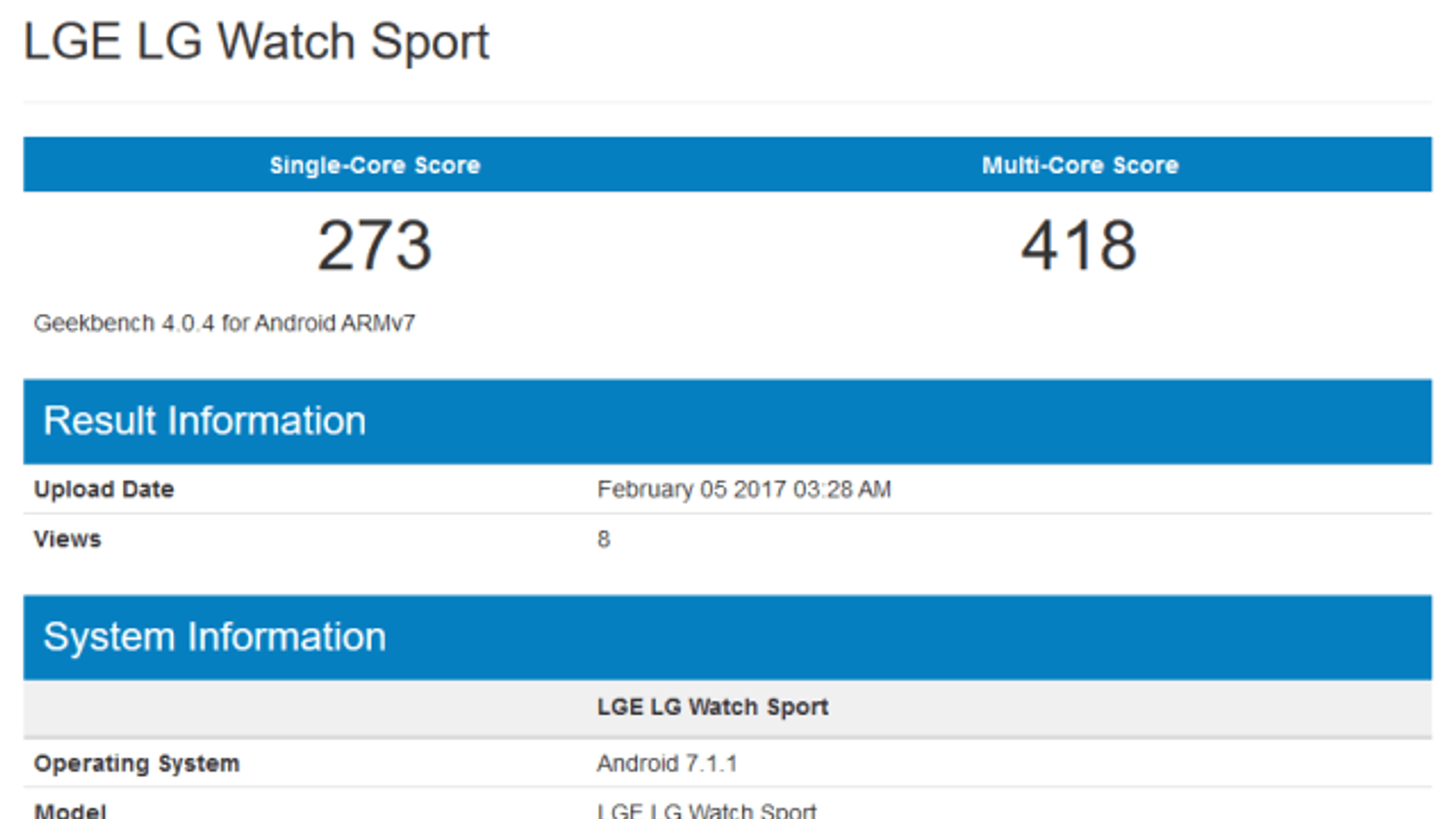Click the single-core score value 273

pyautogui.click(x=374, y=246)
